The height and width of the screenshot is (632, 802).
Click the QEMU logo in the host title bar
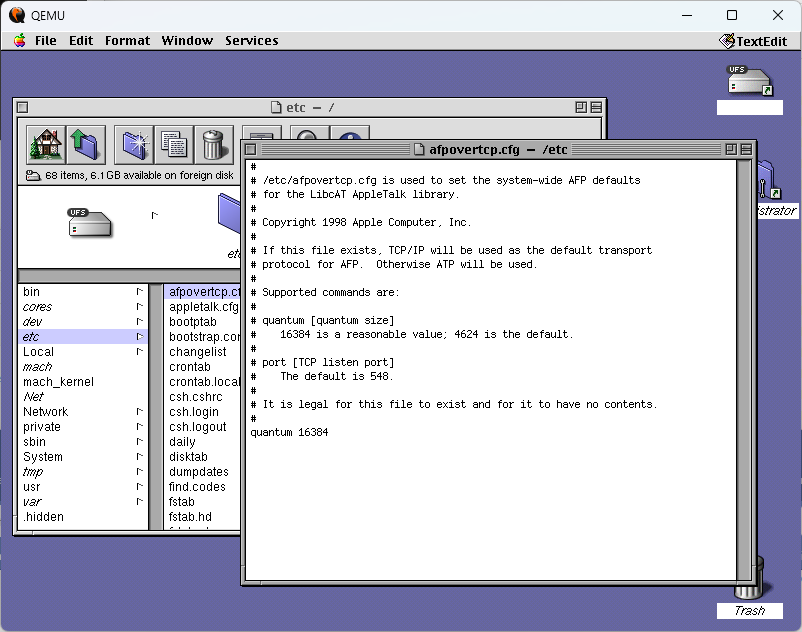(x=17, y=15)
